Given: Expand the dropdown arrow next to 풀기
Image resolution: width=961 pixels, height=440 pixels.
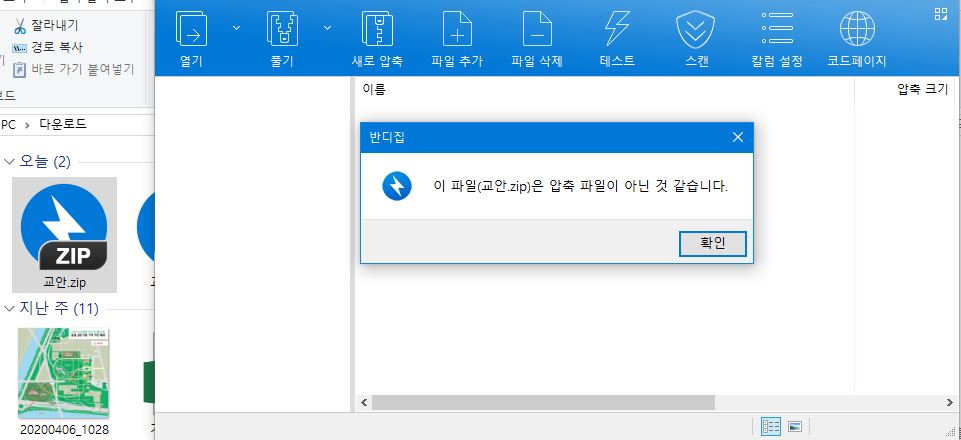Looking at the screenshot, I should (328, 28).
